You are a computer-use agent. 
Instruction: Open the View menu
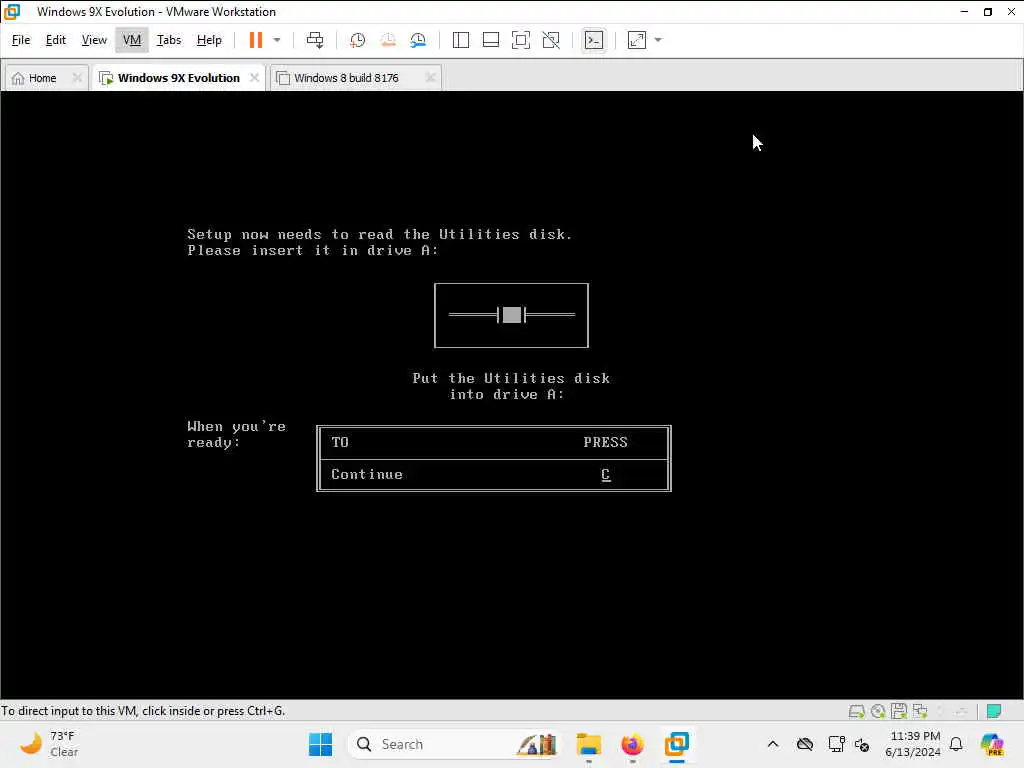pos(94,40)
